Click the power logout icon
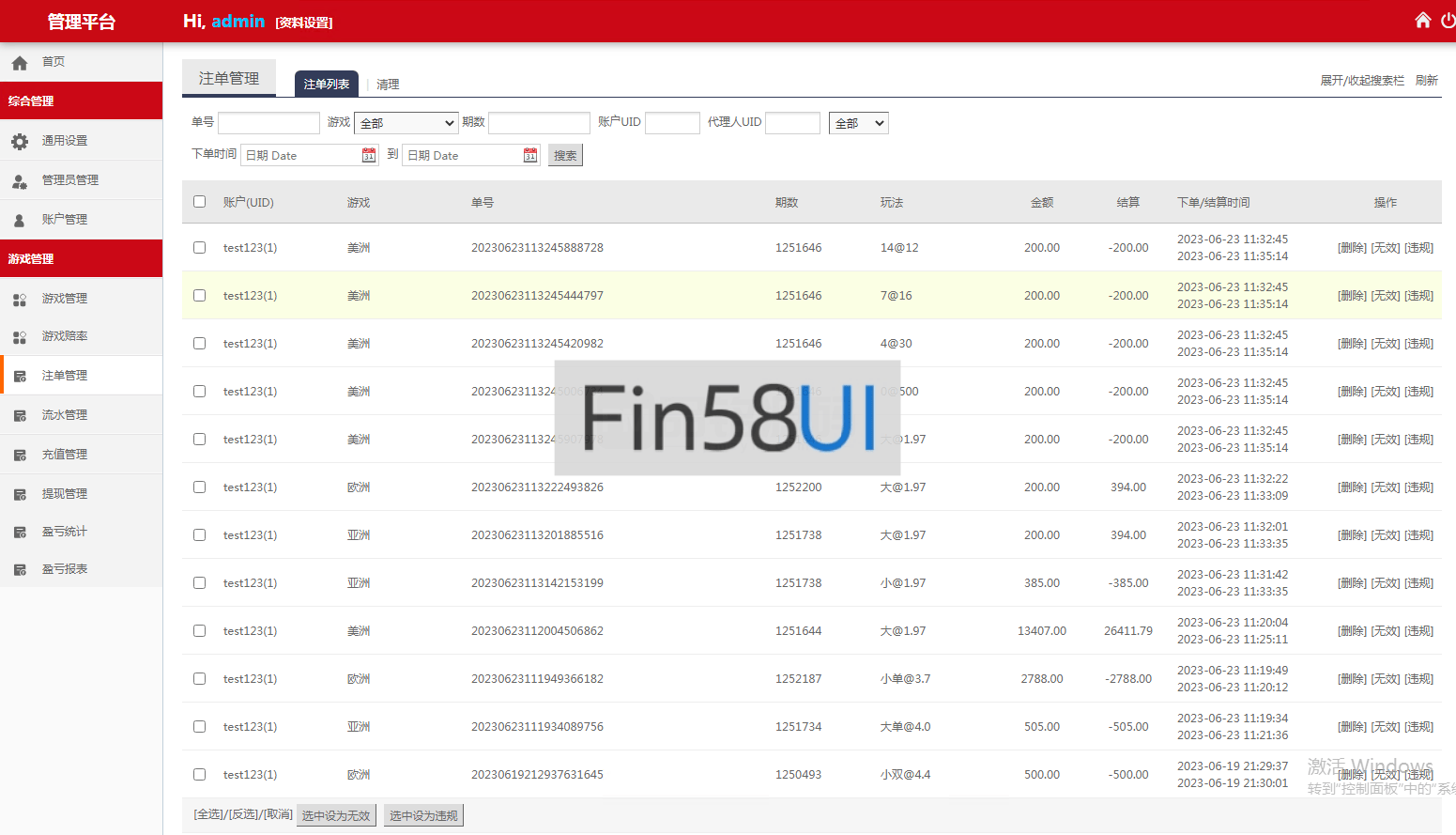The height and width of the screenshot is (835, 1456). click(1448, 21)
